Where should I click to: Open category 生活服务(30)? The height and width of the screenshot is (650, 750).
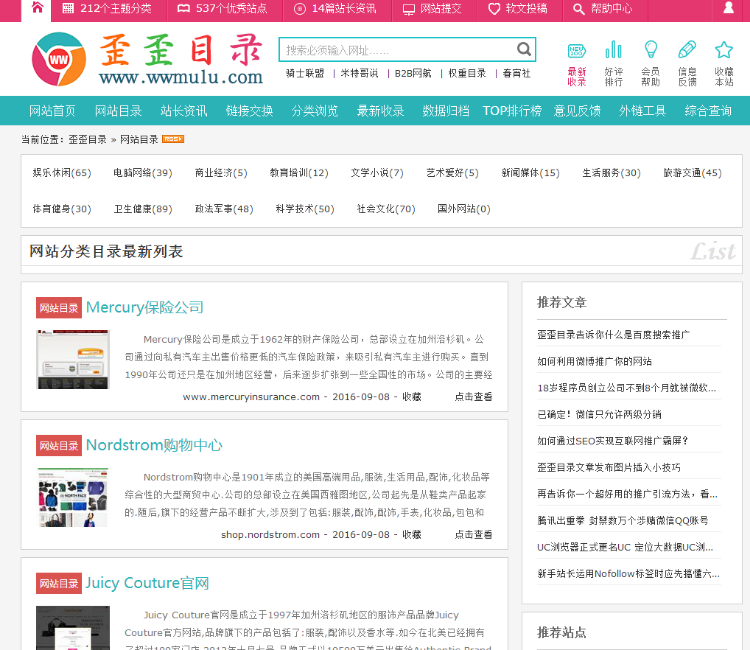click(611, 173)
